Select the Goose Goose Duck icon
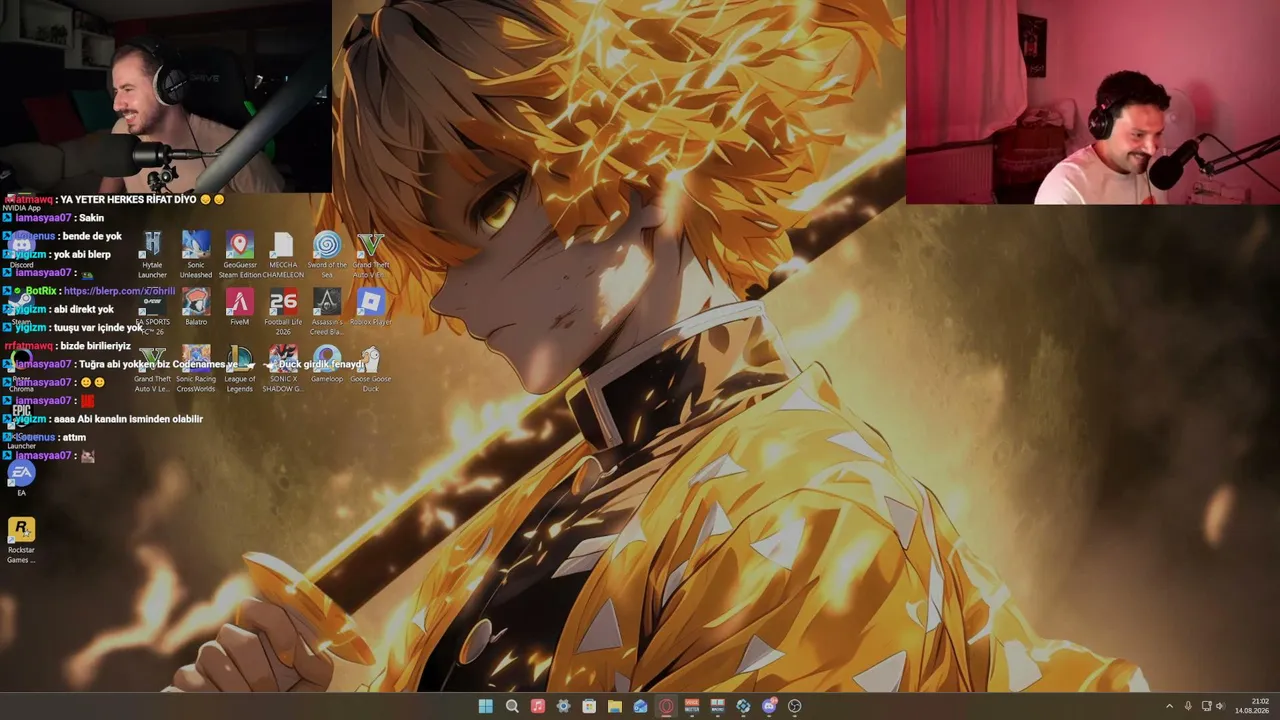Image resolution: width=1280 pixels, height=720 pixels. tap(371, 369)
